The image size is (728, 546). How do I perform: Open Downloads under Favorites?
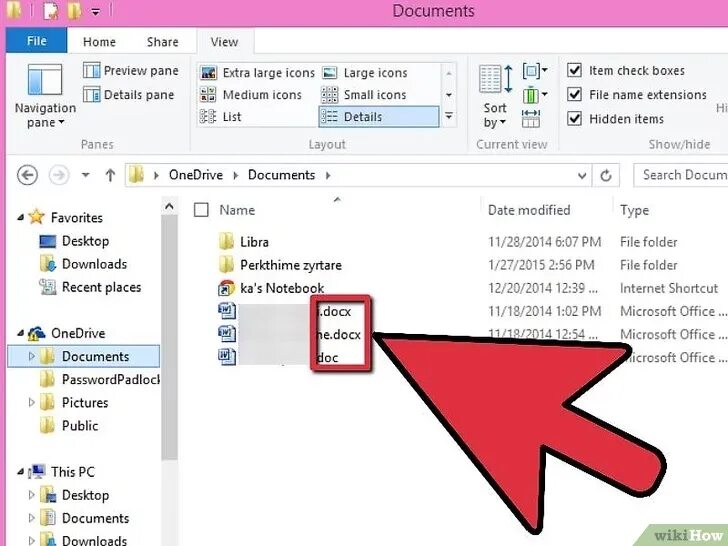[x=94, y=264]
